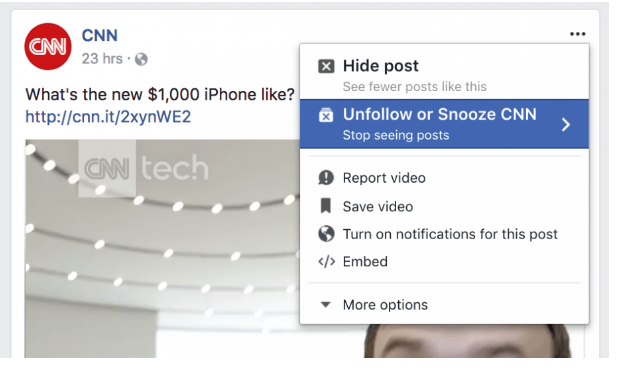Click the Embed code brackets icon

click(x=326, y=261)
